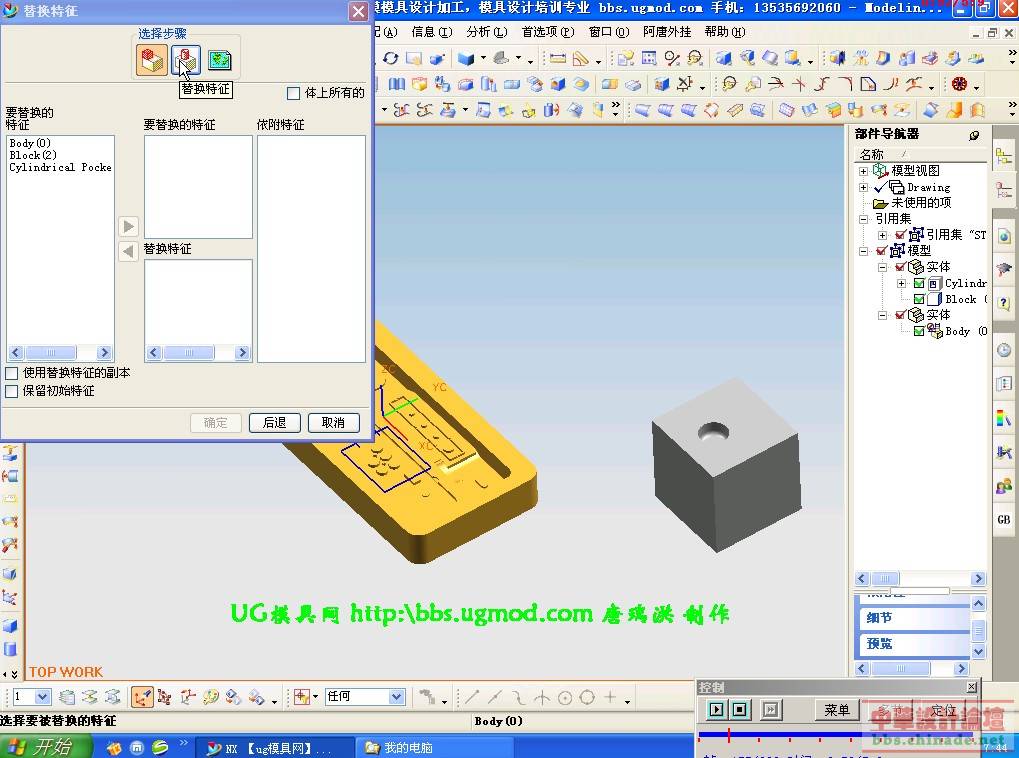Click the play button in control panel

click(x=716, y=709)
